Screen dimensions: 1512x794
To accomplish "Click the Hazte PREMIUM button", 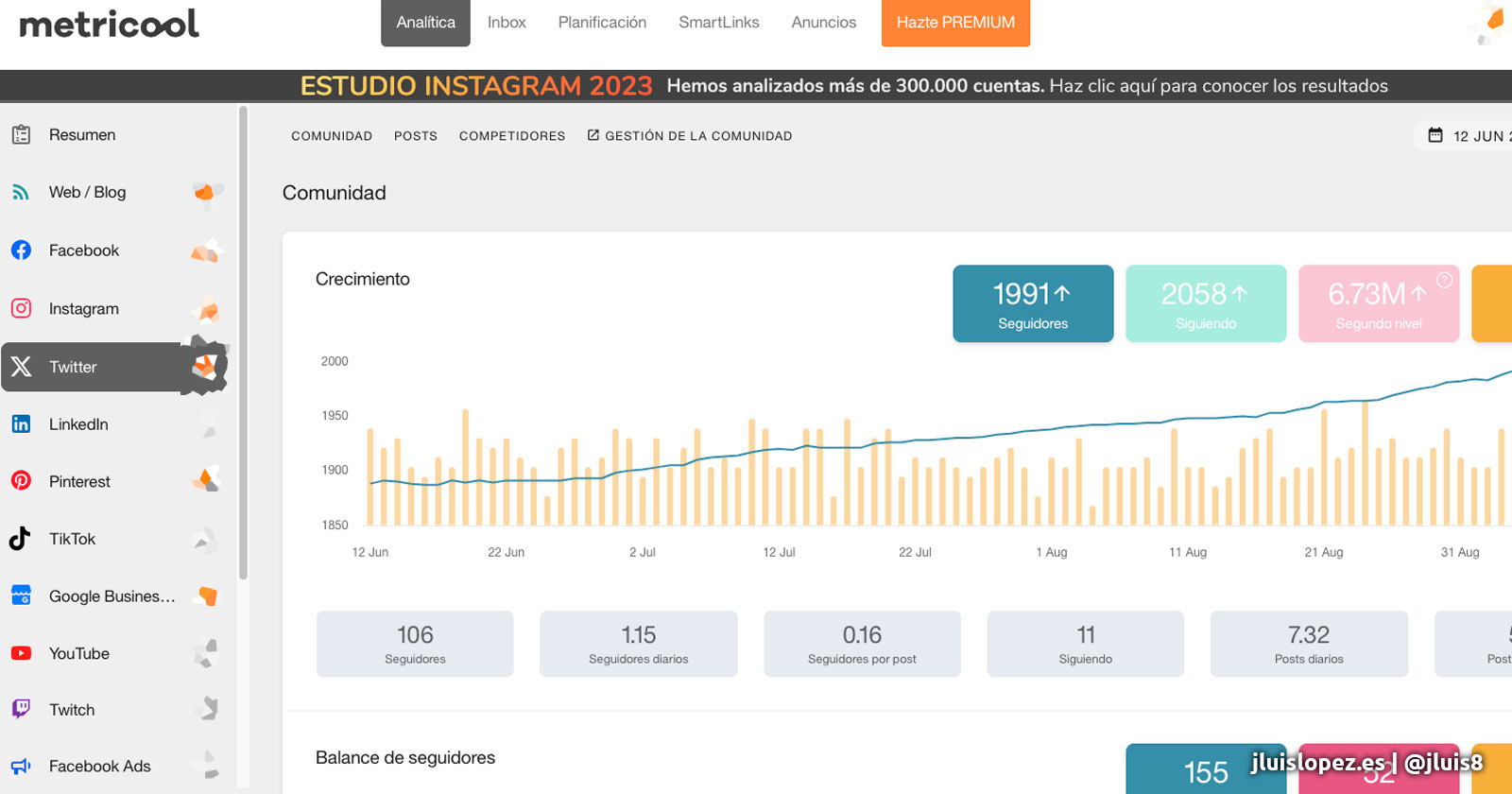I will click(954, 23).
